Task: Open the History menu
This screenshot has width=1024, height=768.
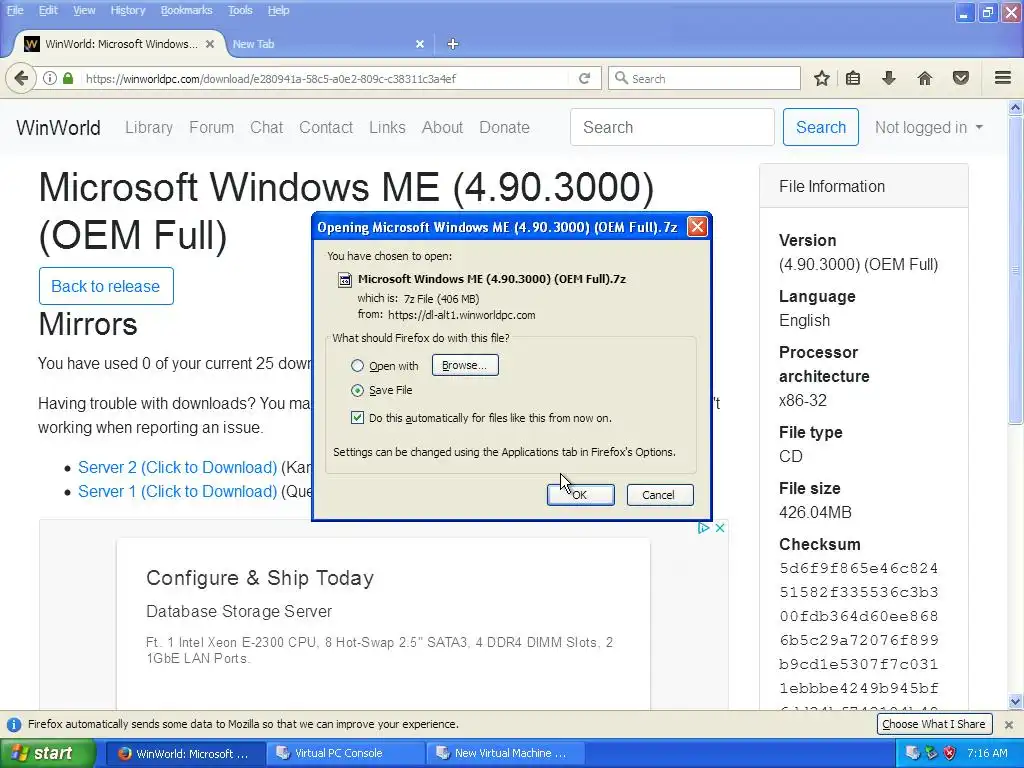Action: tap(127, 10)
